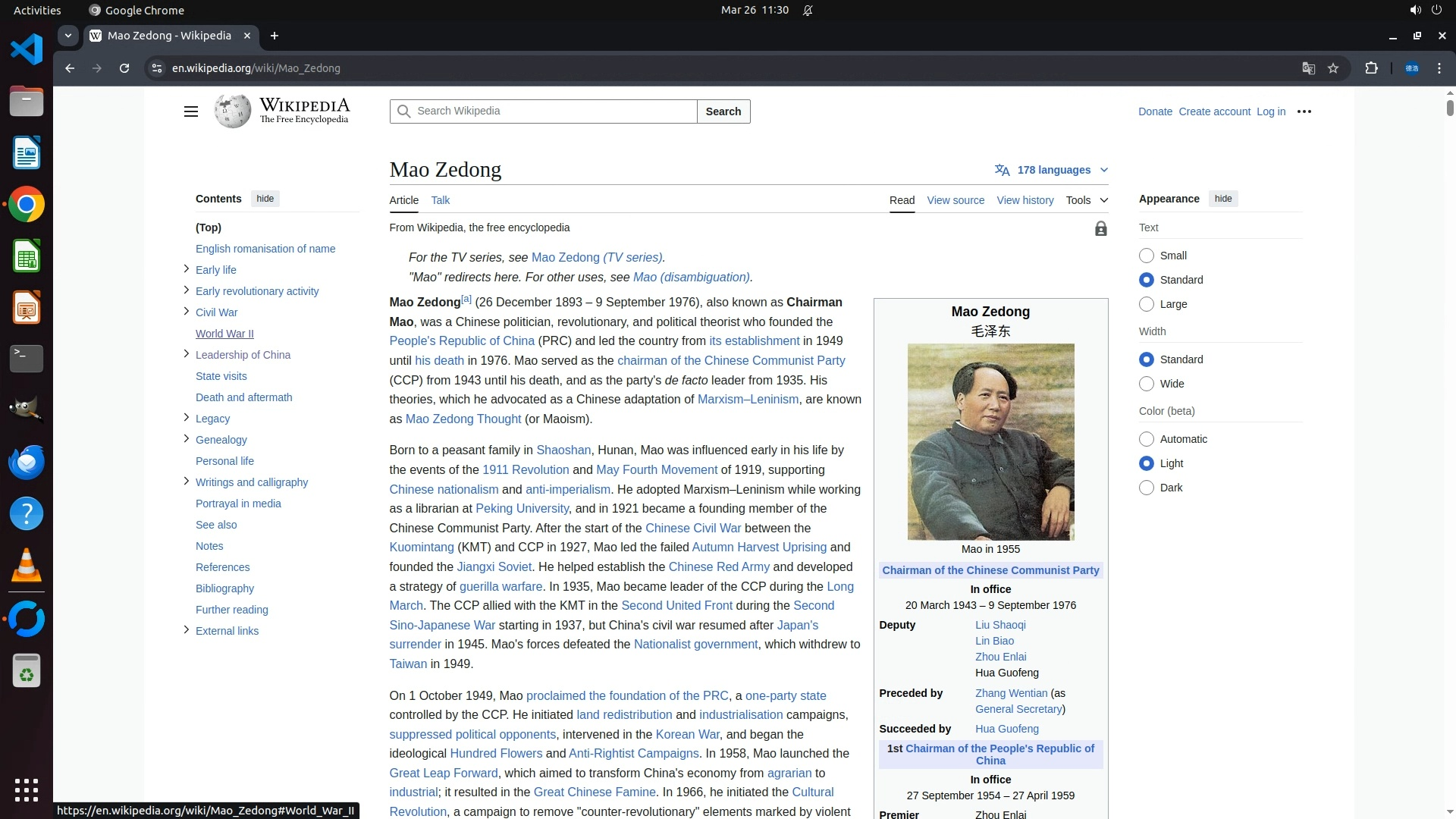Open the Tools dropdown menu
Screen dimensions: 1456x819
1086,200
